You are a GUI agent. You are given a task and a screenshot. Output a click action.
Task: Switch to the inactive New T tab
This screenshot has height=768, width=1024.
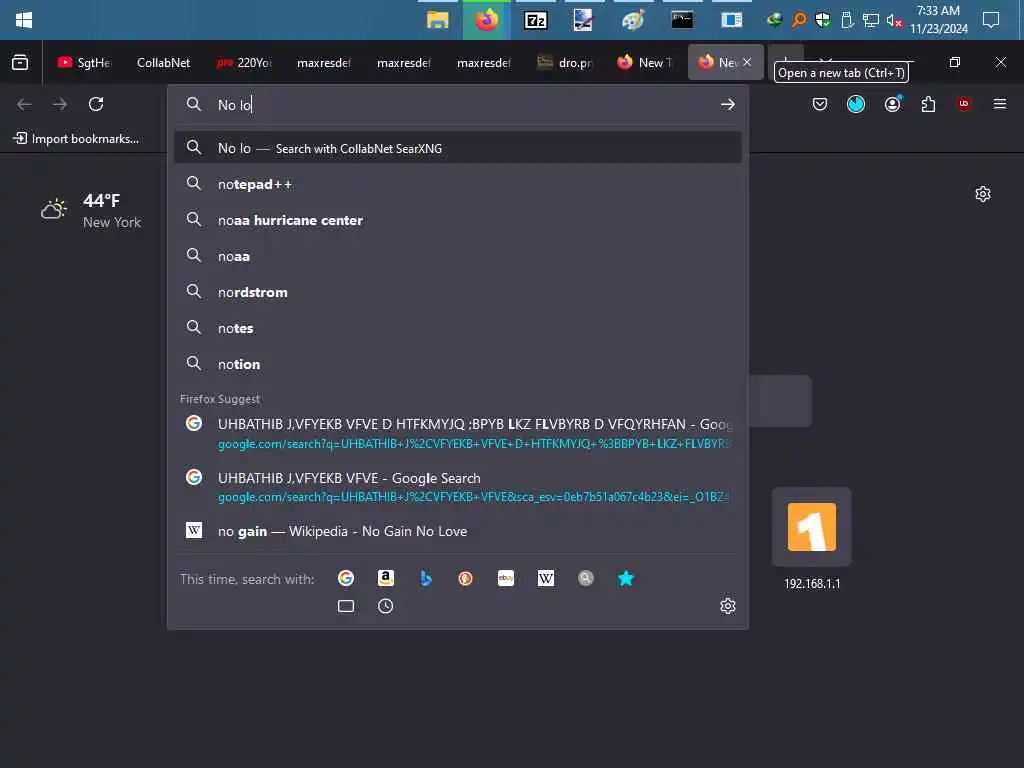tap(645, 62)
